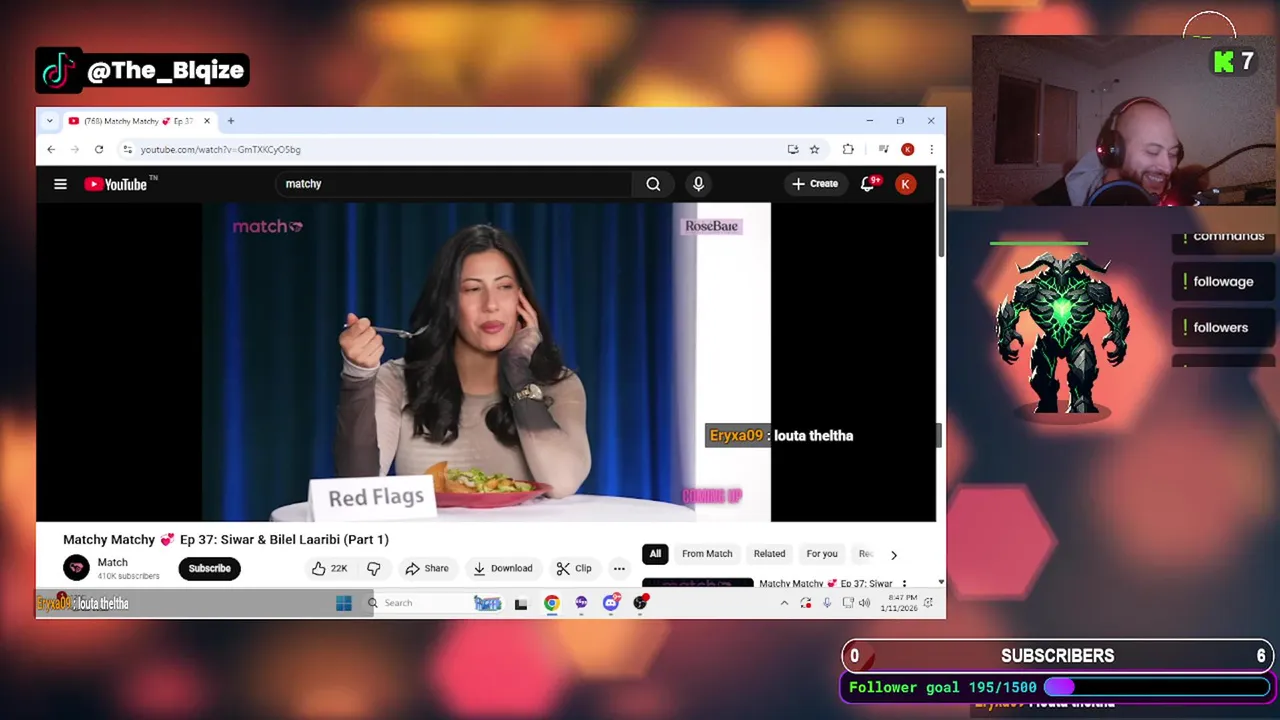Switch to the Matchy Matchy browser tab
1280x720 pixels.
click(138, 121)
